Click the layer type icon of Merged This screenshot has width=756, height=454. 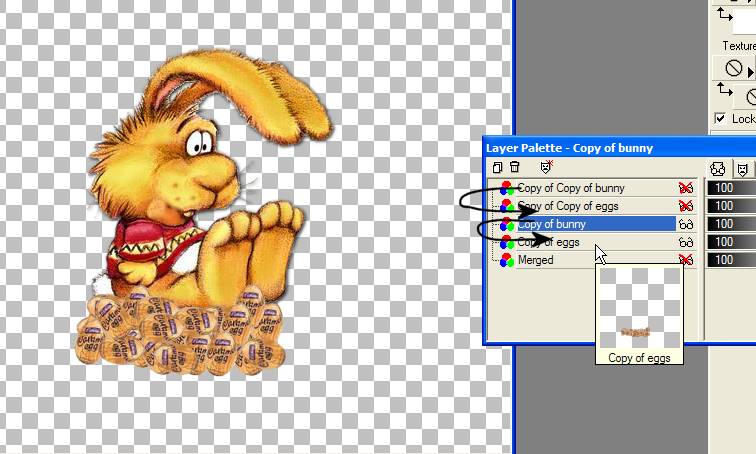tap(507, 260)
